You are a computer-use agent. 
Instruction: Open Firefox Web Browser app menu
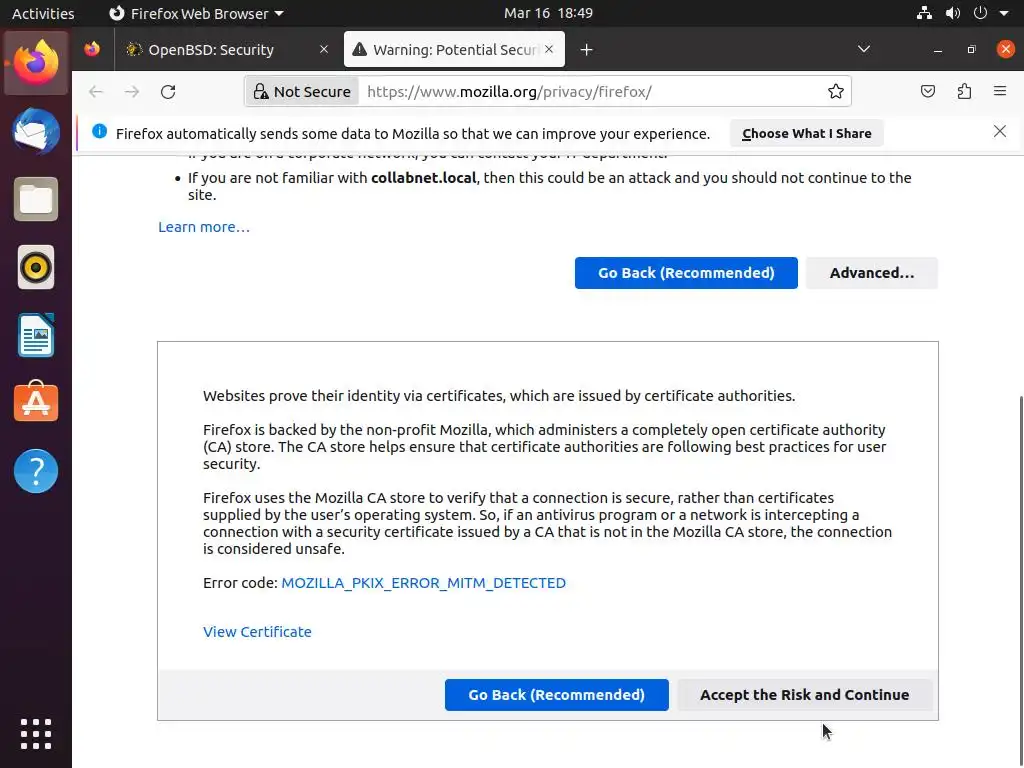196,13
